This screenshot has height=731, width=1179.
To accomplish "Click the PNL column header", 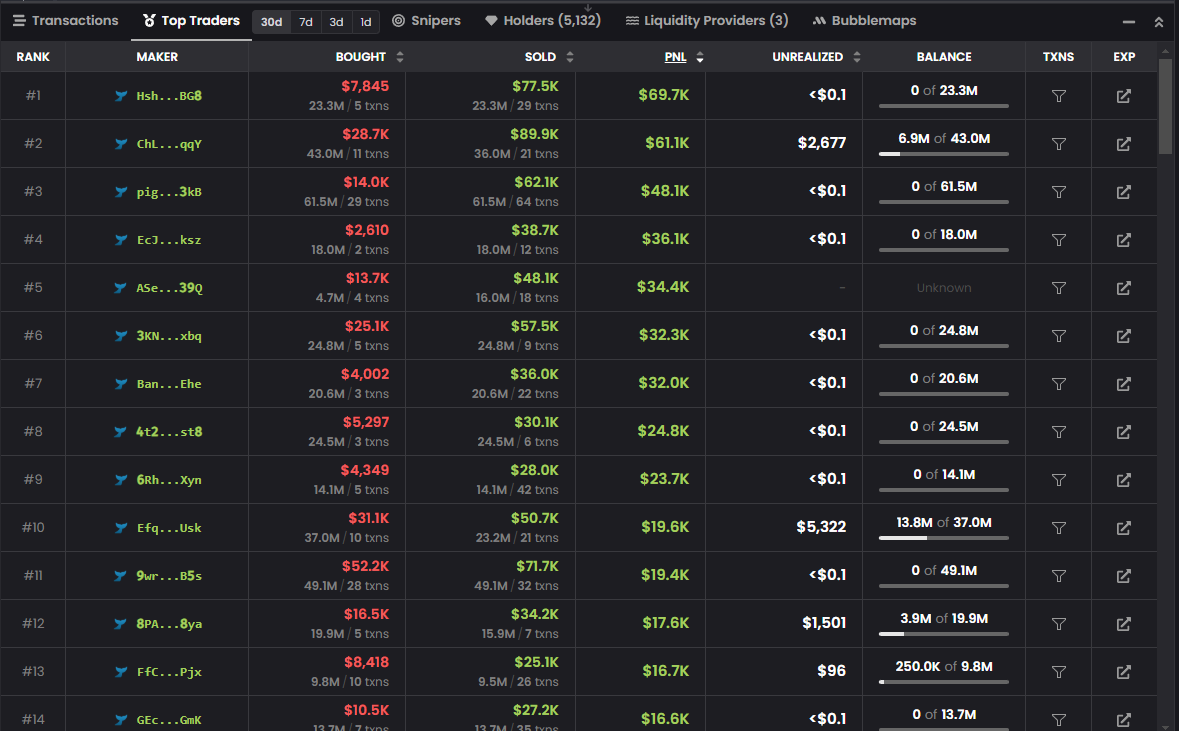I will point(675,57).
